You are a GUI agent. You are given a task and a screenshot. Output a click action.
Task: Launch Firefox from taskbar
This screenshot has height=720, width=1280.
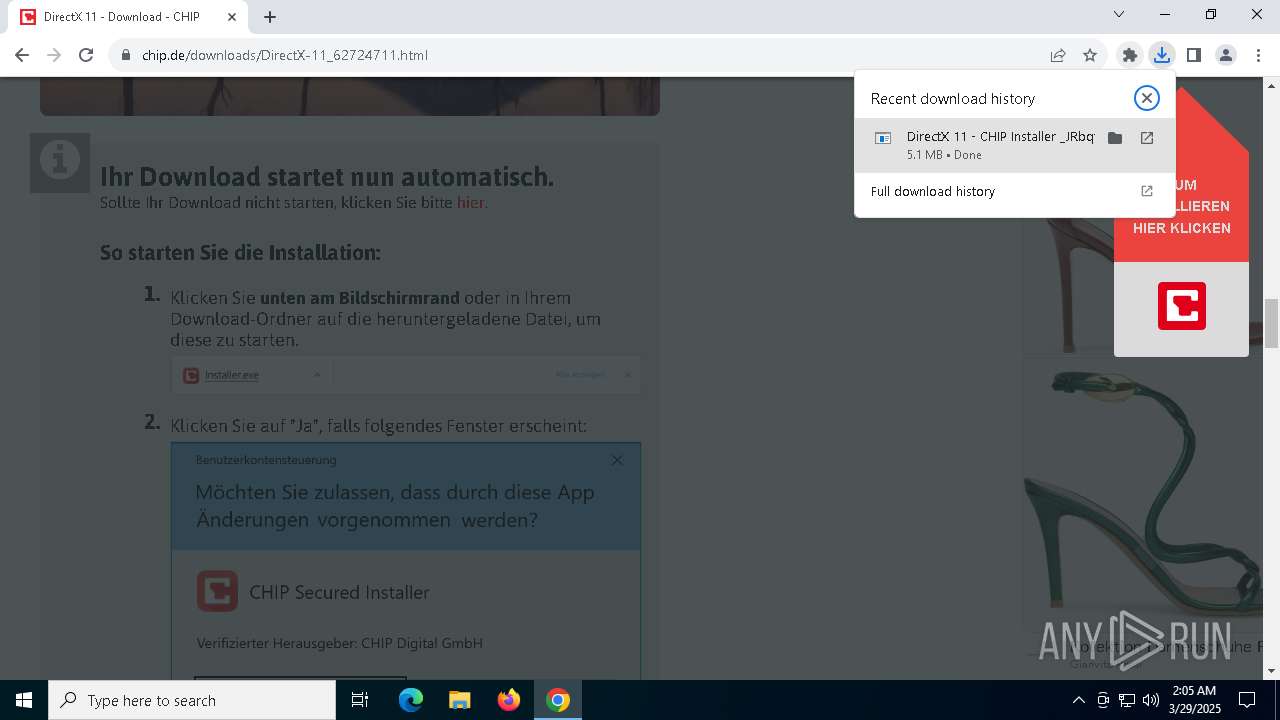(509, 700)
